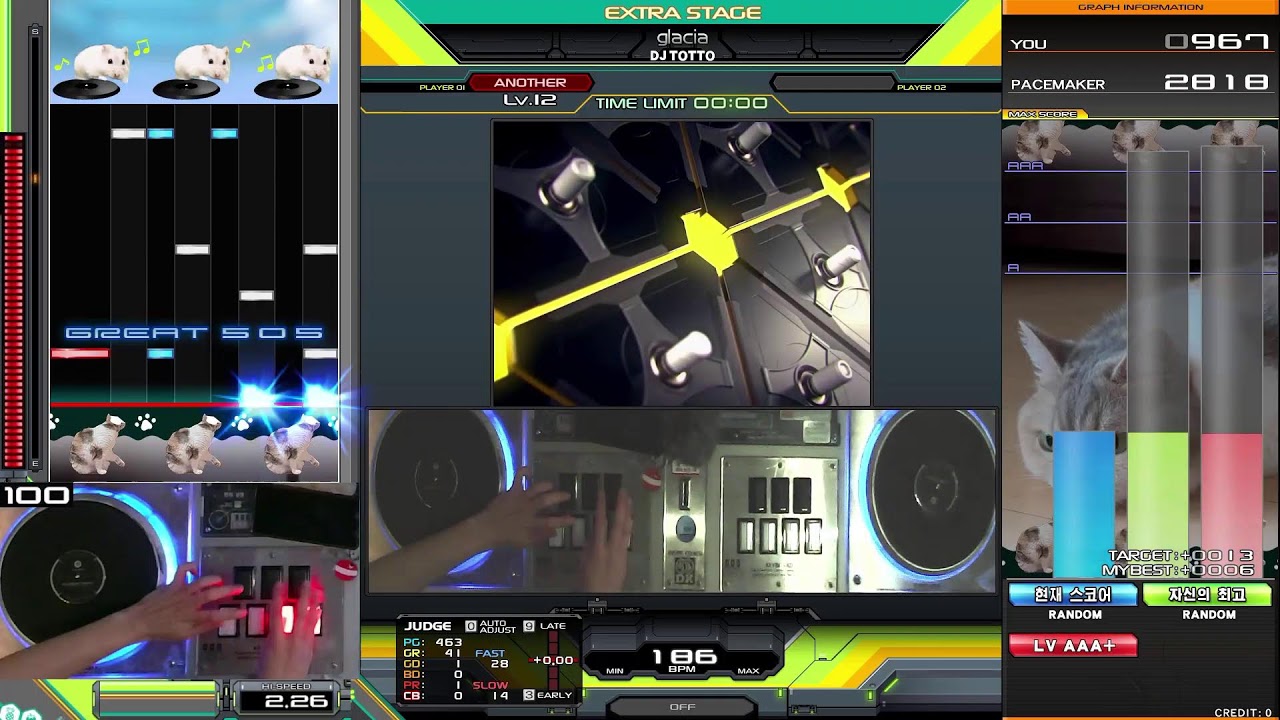Click the leftmost hamster on turntable icon
Image resolution: width=1280 pixels, height=720 pixels.
(x=91, y=70)
